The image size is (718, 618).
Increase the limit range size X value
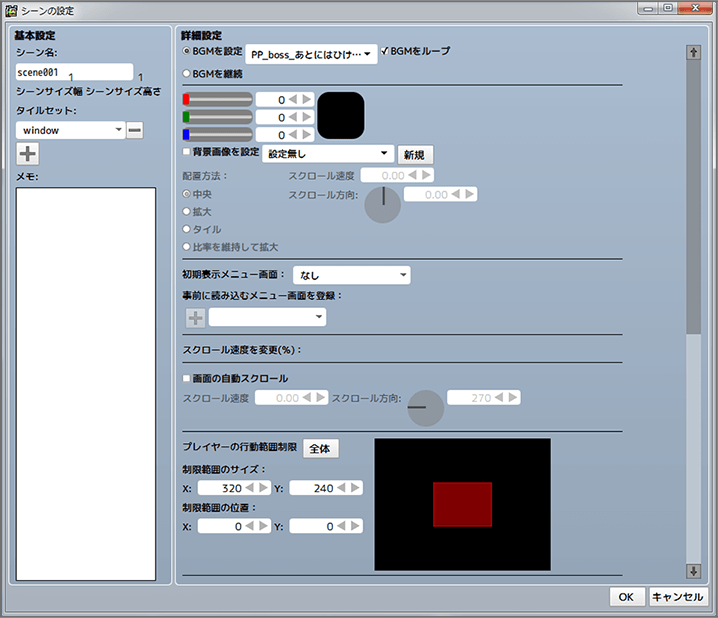[x=264, y=488]
